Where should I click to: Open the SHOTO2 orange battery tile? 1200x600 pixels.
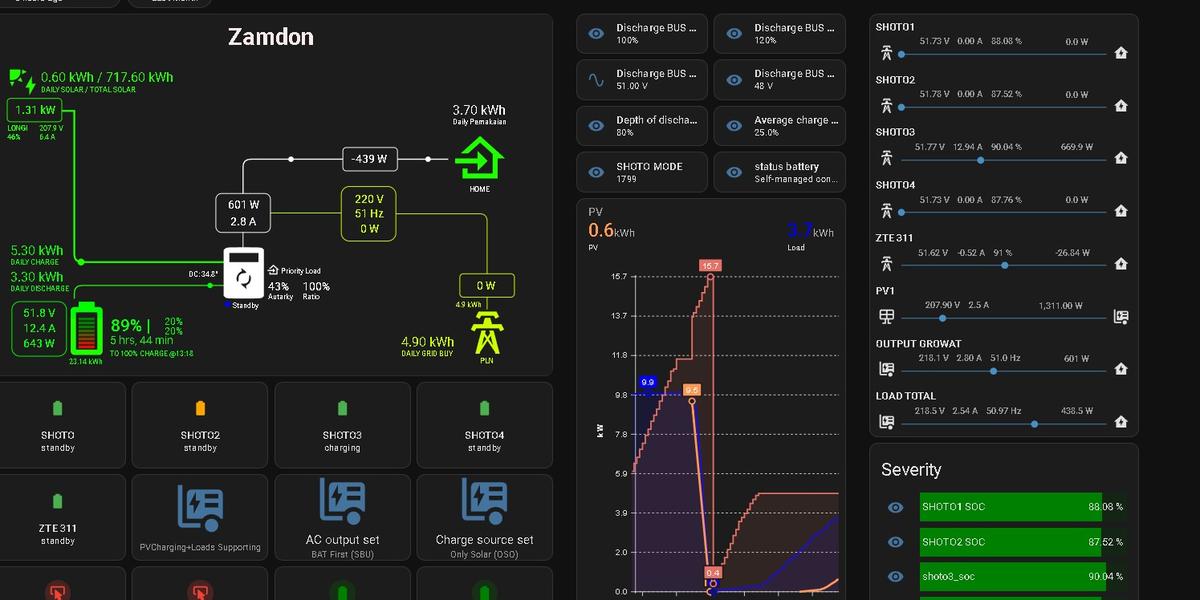(200, 425)
